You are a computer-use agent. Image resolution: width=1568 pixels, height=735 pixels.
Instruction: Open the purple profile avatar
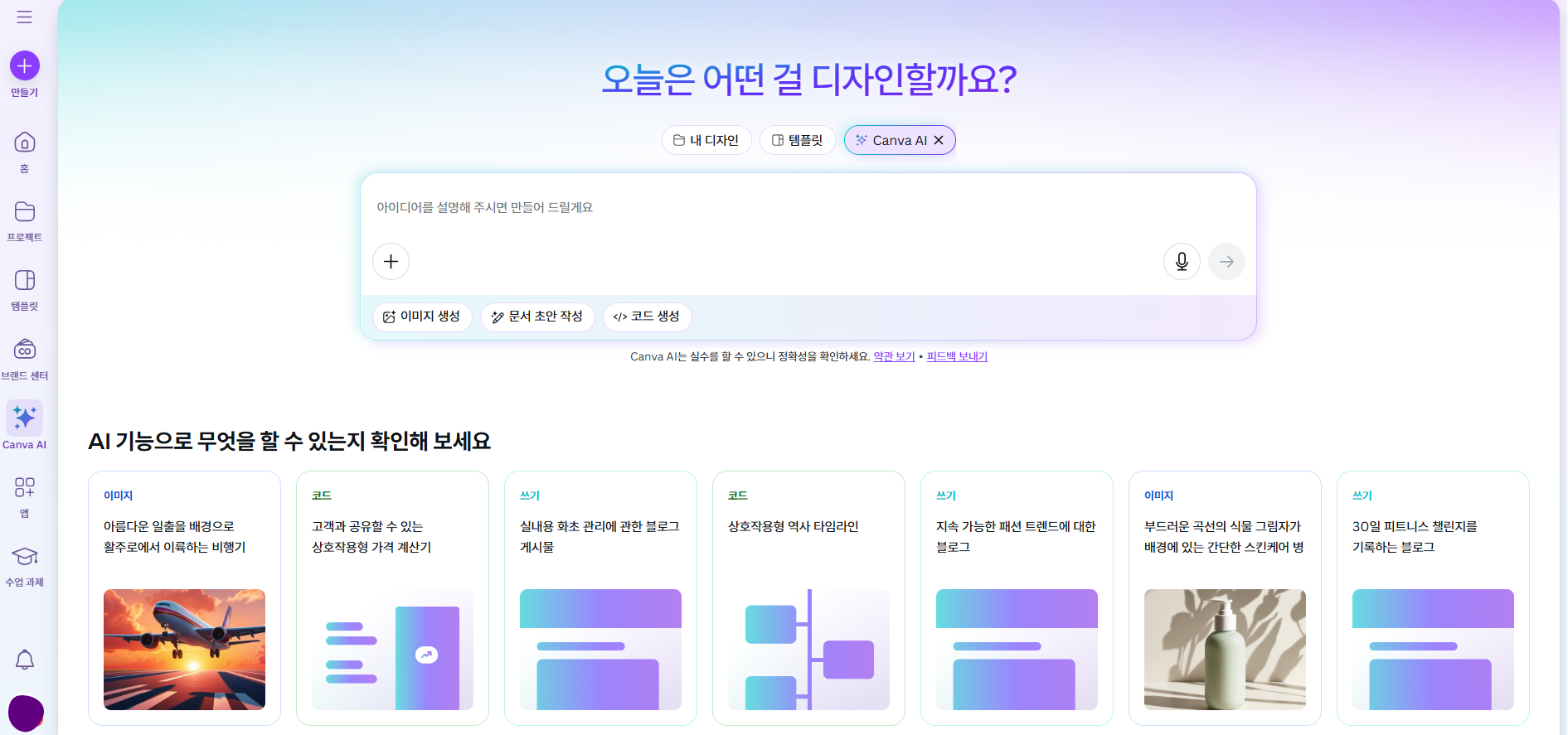click(x=26, y=713)
